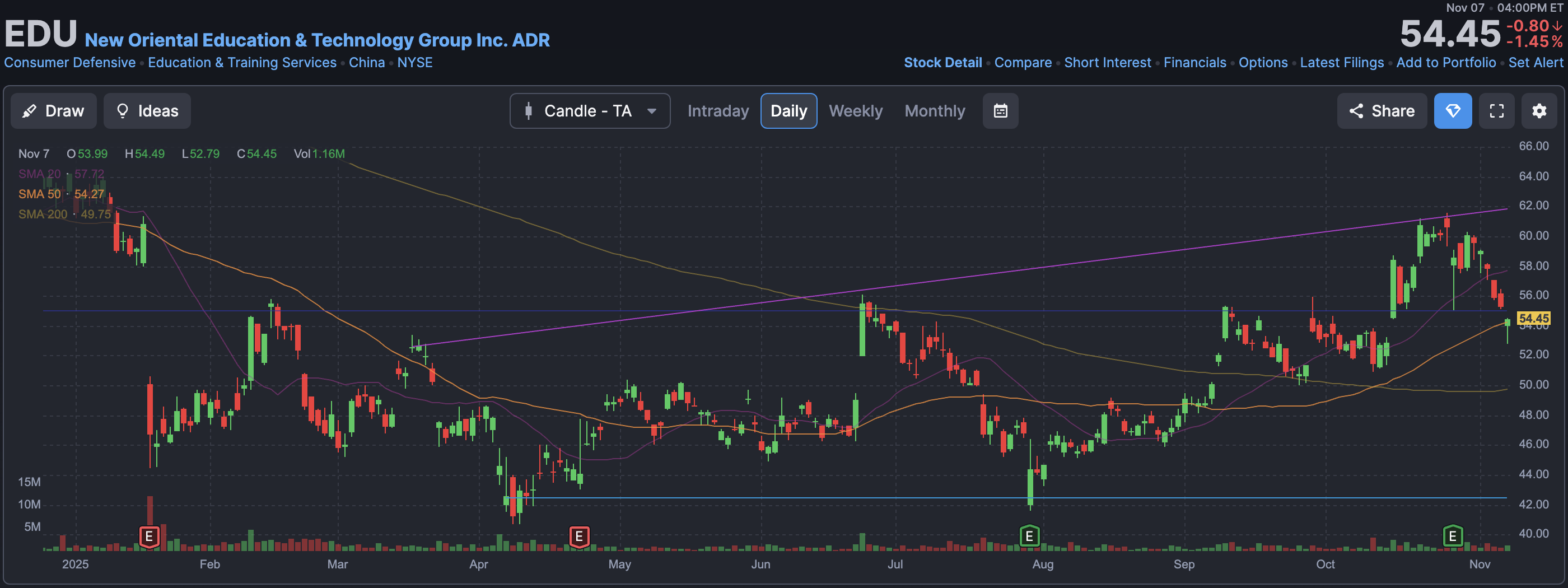Select the SMA 20 indicator label
This screenshot has height=588, width=1568.
pyautogui.click(x=61, y=174)
